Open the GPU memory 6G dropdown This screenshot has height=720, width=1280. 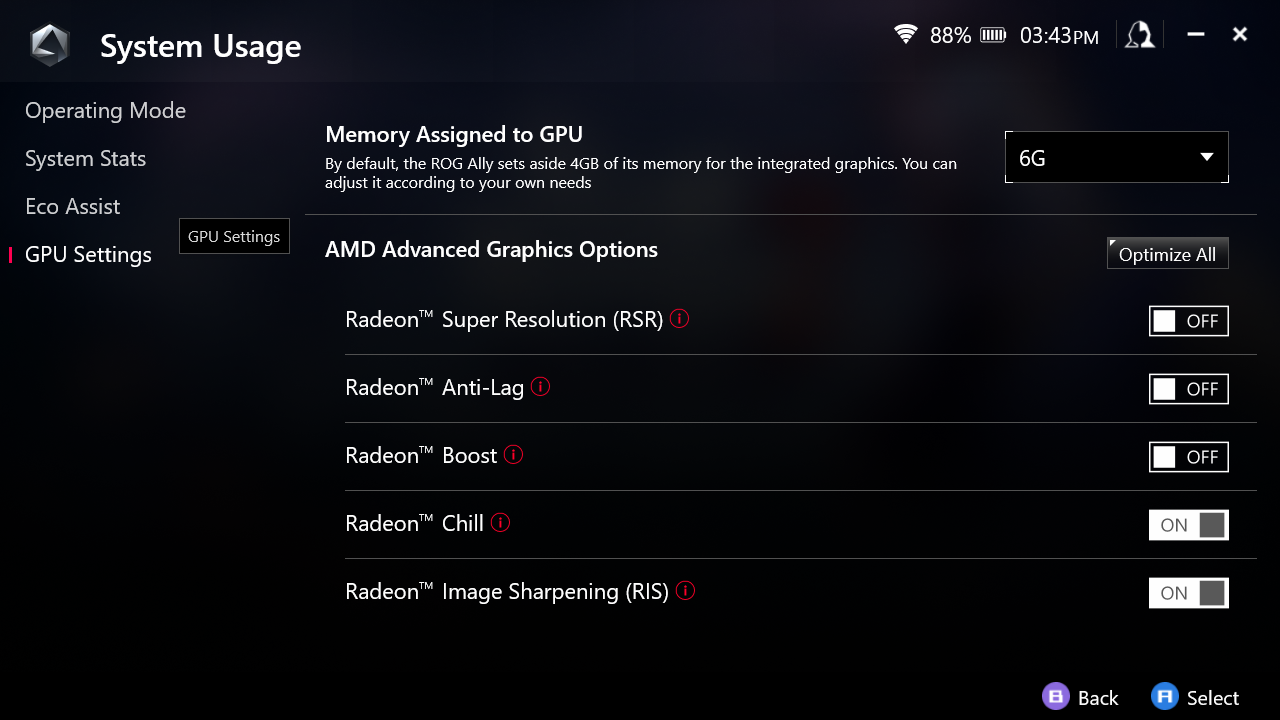coord(1116,158)
